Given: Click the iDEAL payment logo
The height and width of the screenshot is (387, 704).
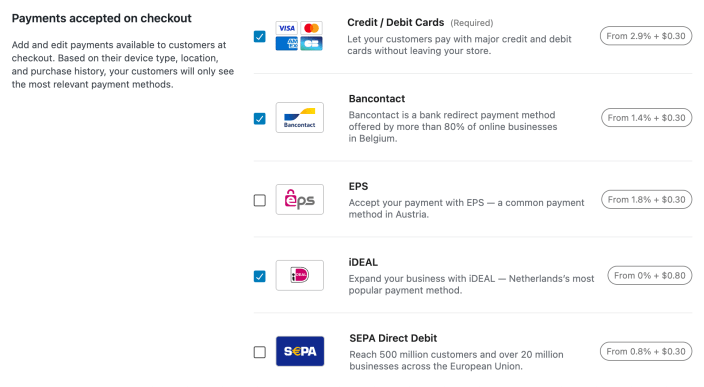Looking at the screenshot, I should [x=299, y=276].
